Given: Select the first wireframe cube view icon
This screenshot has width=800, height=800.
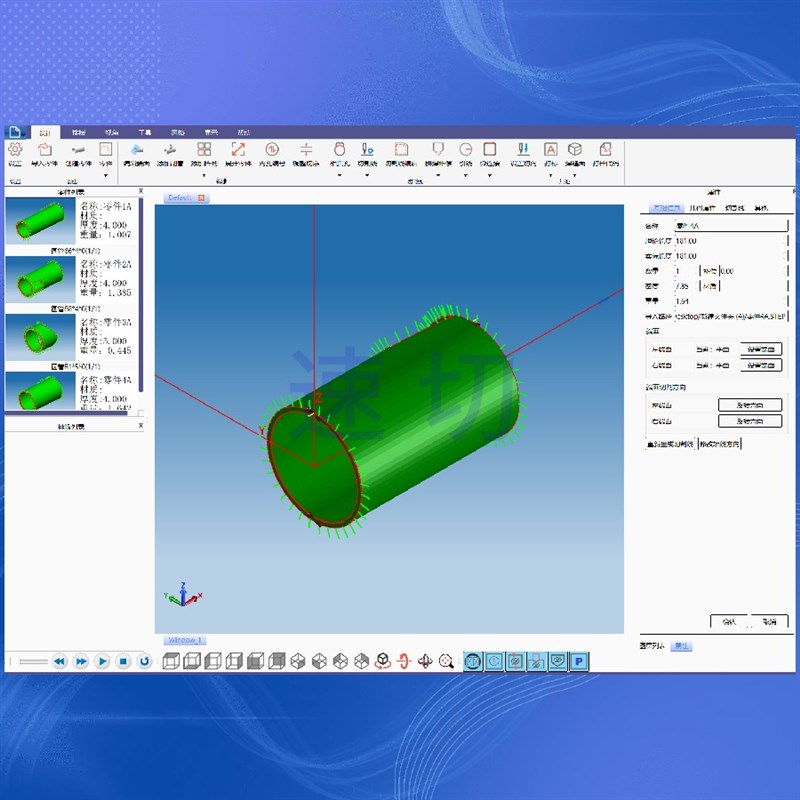Looking at the screenshot, I should click(x=171, y=661).
